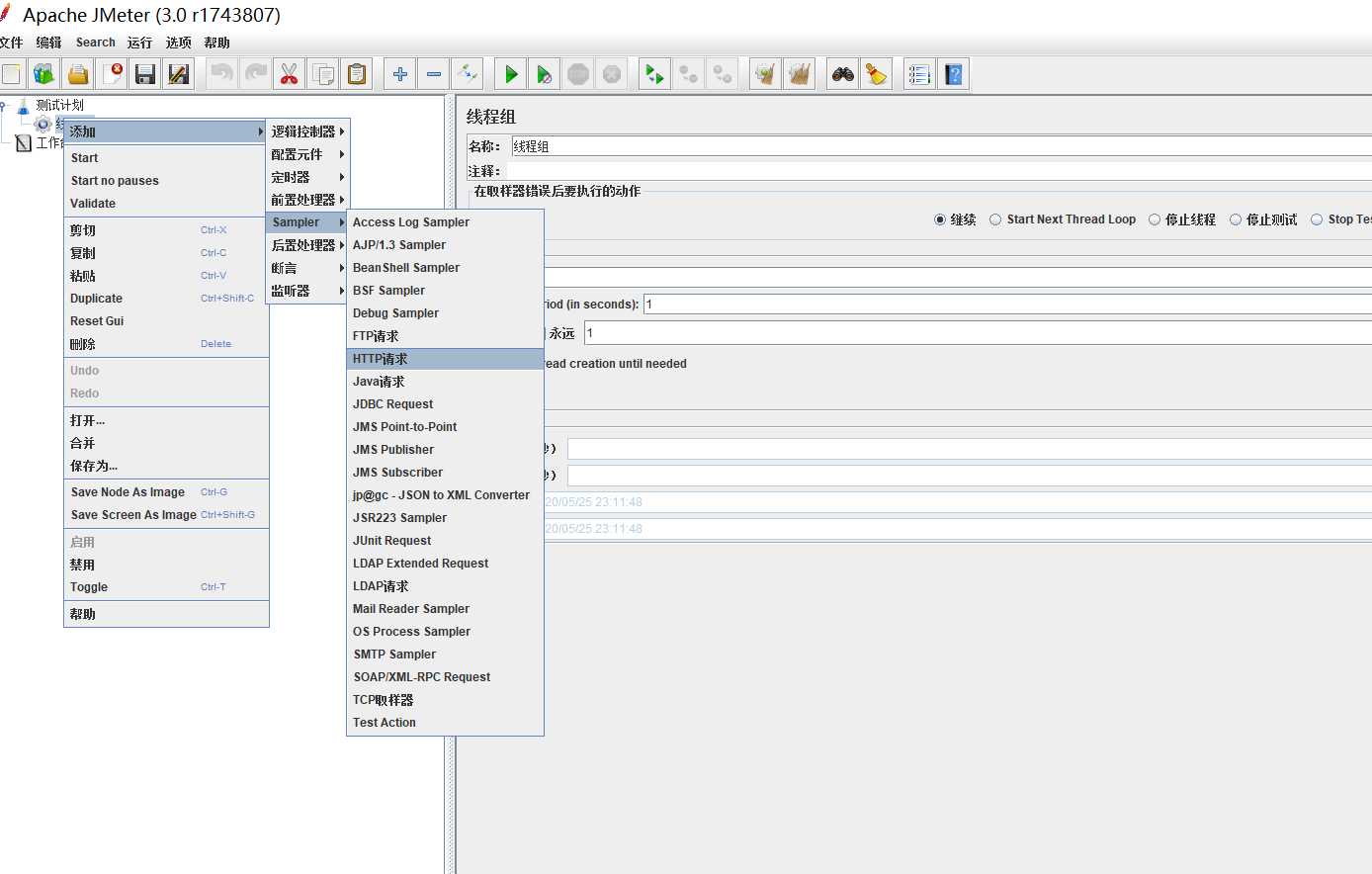Screen dimensions: 1372x874
Task: Click the 注释 comment input field
Action: 939,171
